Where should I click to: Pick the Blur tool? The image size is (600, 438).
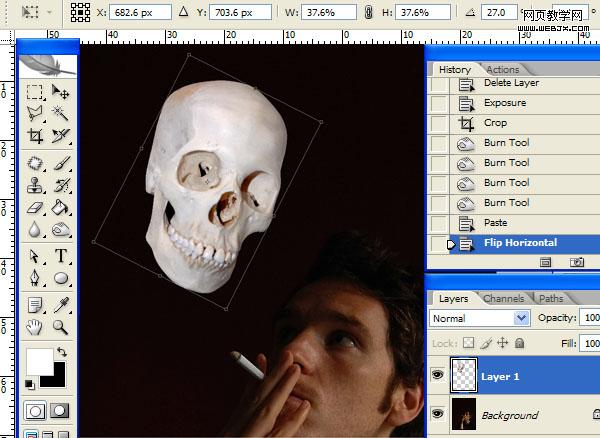tap(34, 230)
